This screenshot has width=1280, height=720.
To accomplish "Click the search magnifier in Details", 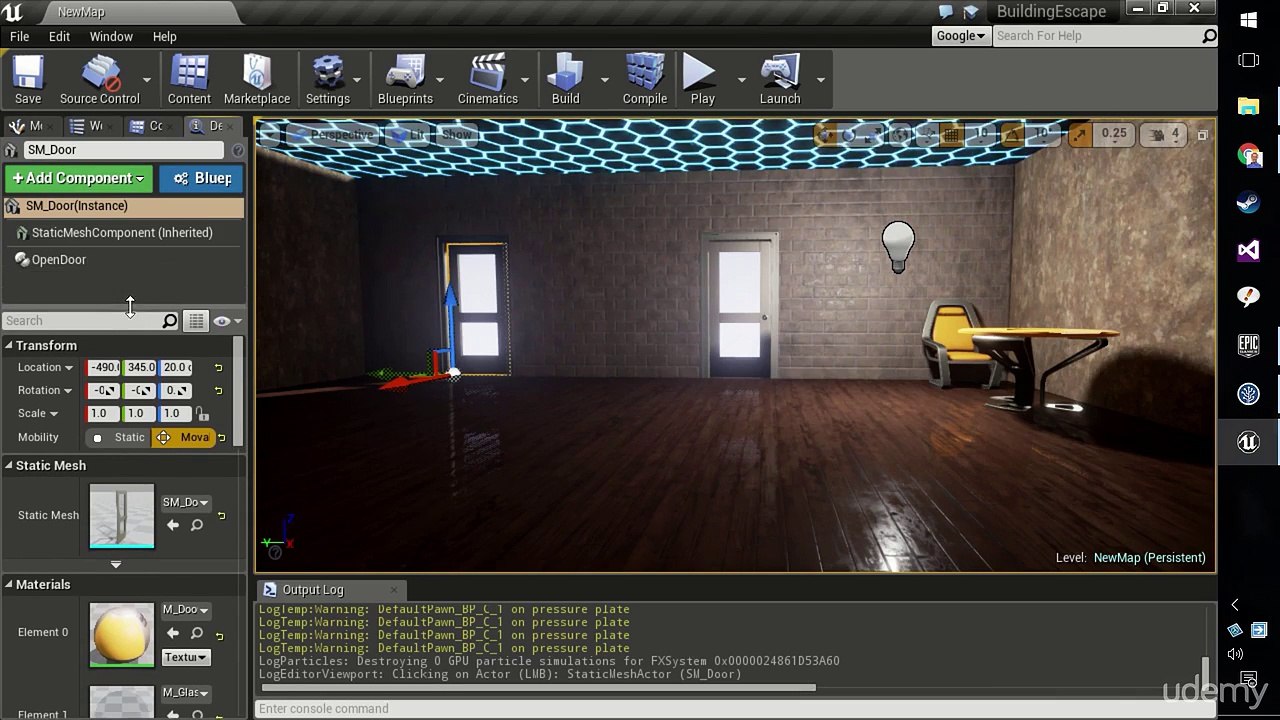I will pos(170,321).
